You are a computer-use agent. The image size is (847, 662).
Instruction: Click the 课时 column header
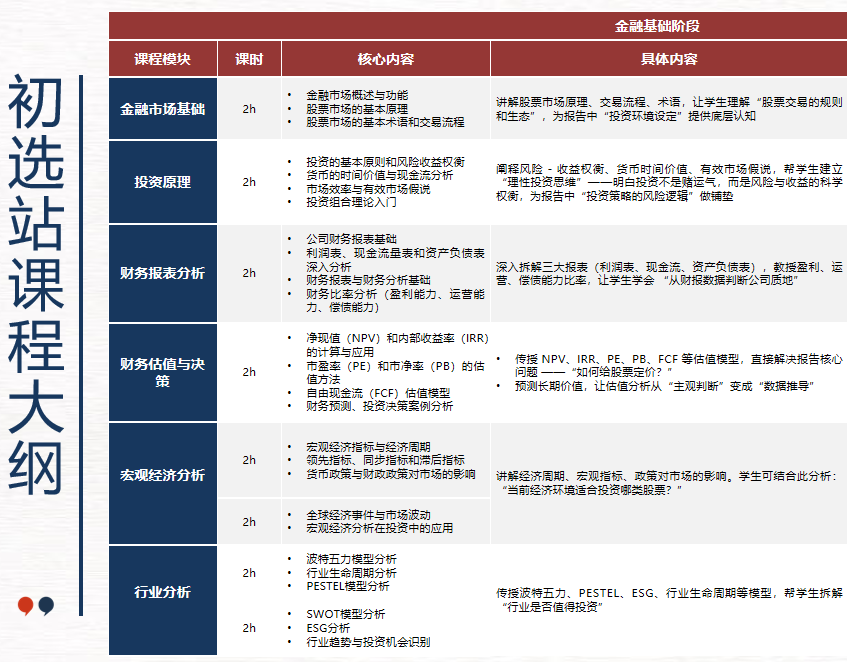click(x=249, y=59)
